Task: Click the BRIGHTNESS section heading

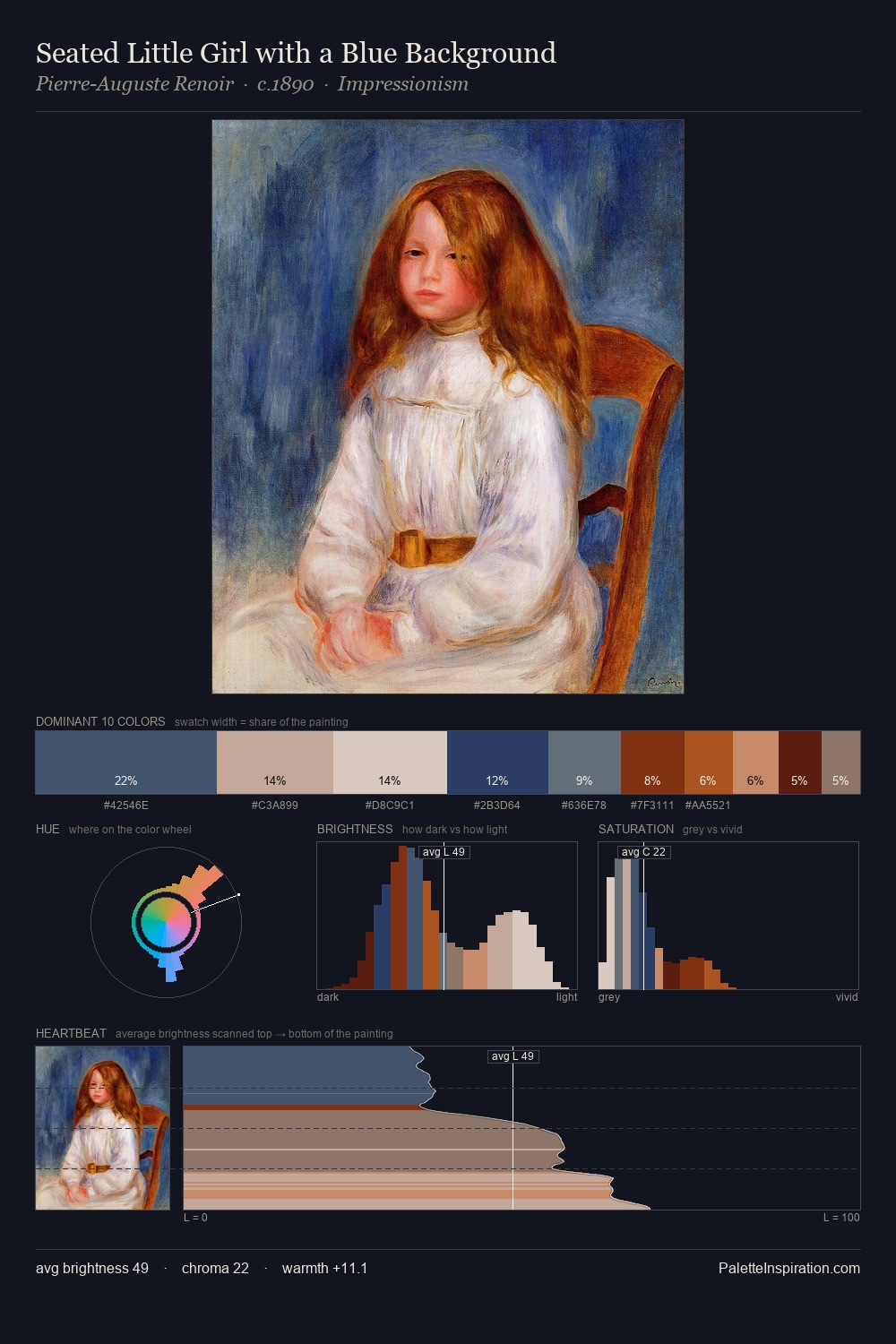Action: tap(355, 829)
